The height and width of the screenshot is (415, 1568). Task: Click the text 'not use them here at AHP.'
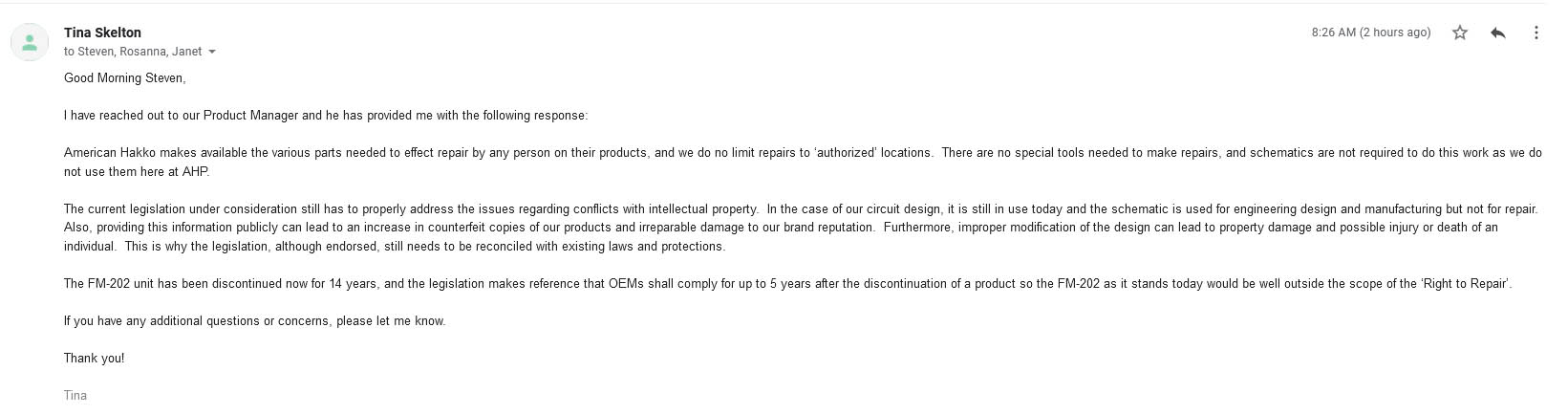point(137,172)
